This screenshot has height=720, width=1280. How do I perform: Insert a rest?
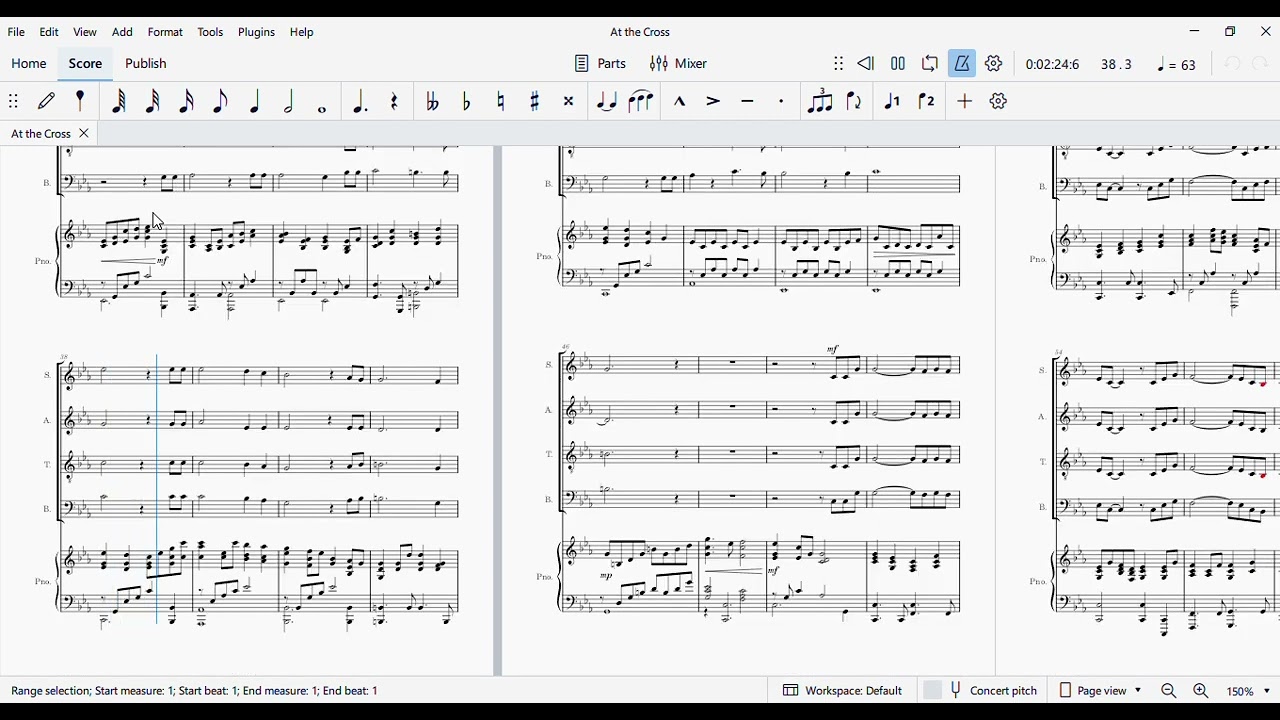click(x=395, y=101)
